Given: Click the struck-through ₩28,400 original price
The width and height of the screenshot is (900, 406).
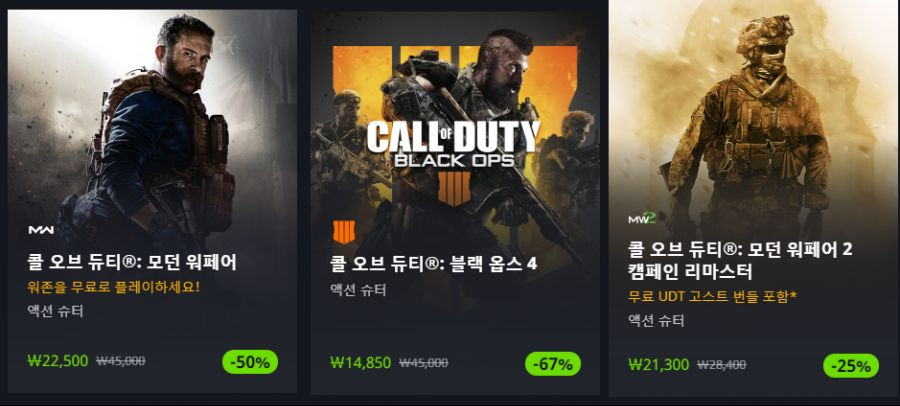Looking at the screenshot, I should [721, 365].
